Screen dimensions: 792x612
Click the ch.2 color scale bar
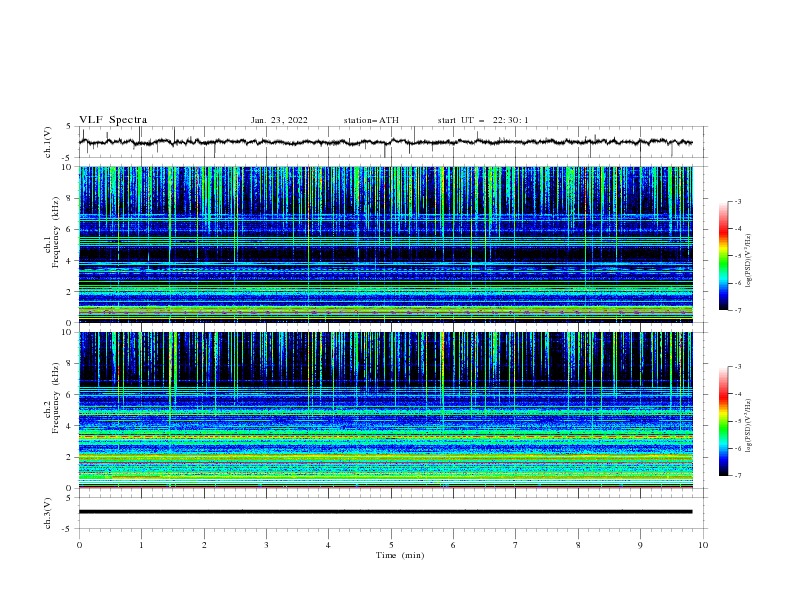[x=723, y=421]
